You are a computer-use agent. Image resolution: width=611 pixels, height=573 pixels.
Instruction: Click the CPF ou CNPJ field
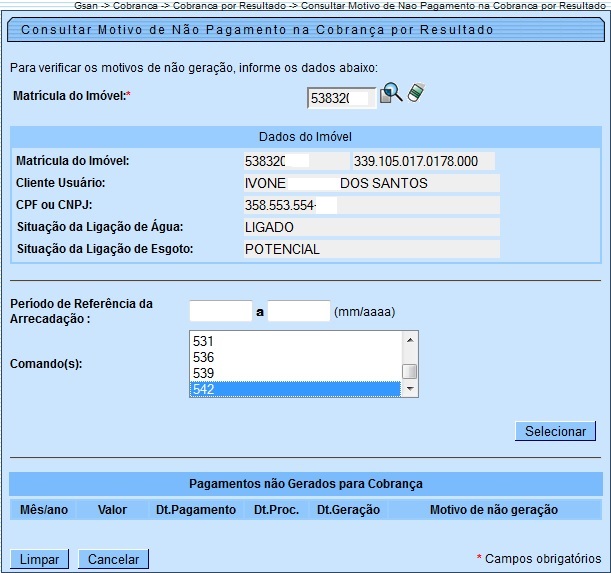point(371,205)
